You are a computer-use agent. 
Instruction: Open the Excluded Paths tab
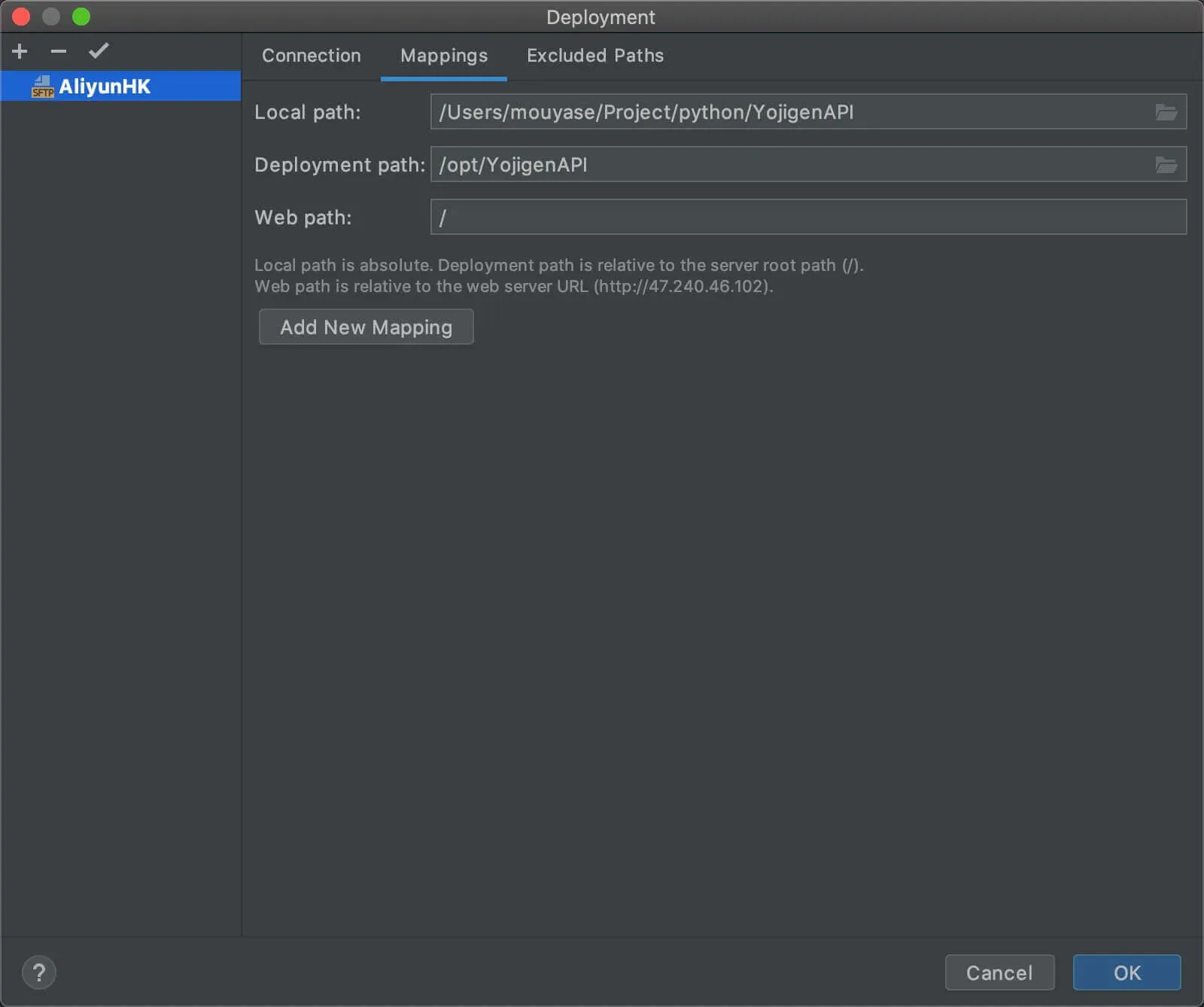click(x=594, y=56)
